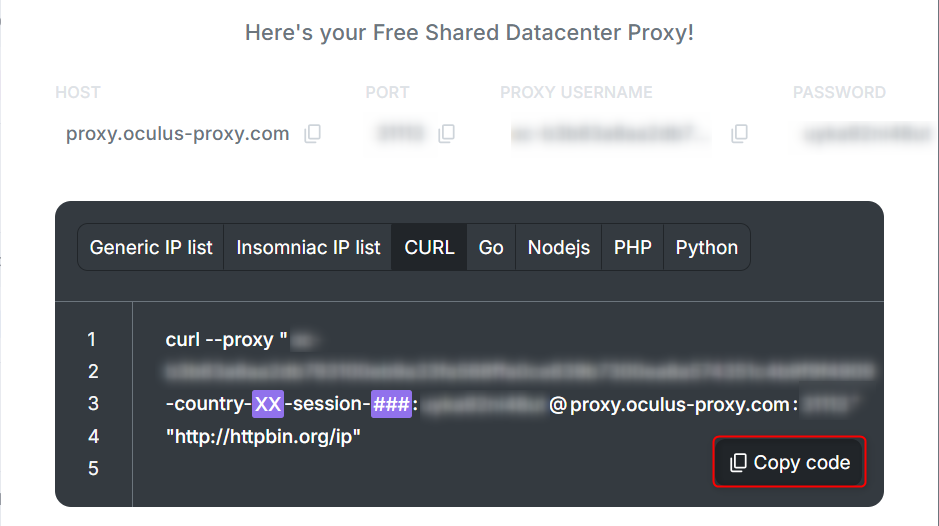Click the Copy code button
Image resolution: width=939 pixels, height=526 pixels.
(x=789, y=462)
